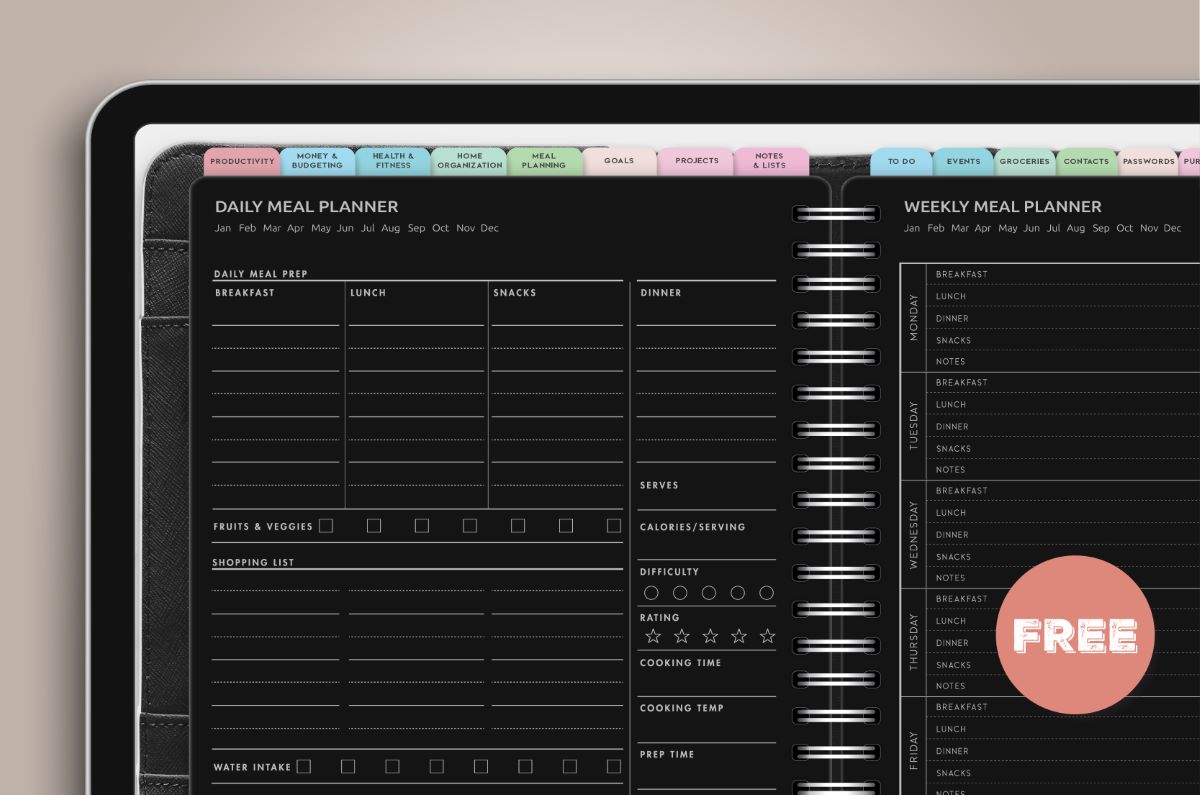Go to the Goals tab
This screenshot has height=795, width=1200.
coord(620,161)
